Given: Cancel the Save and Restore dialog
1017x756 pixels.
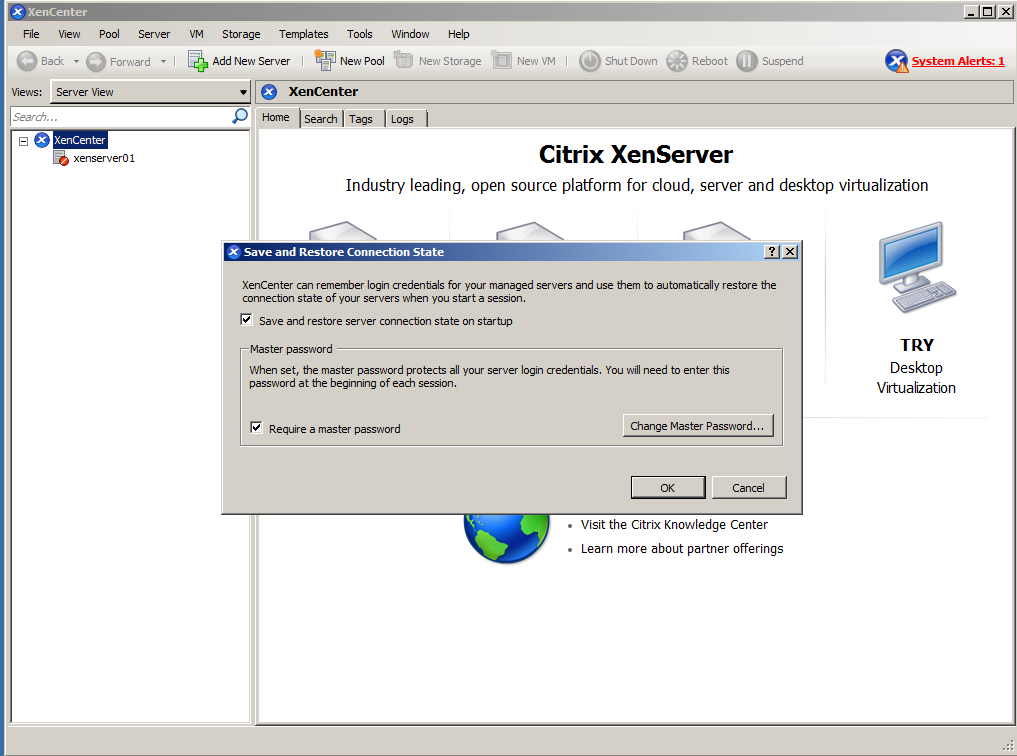Looking at the screenshot, I should (748, 488).
